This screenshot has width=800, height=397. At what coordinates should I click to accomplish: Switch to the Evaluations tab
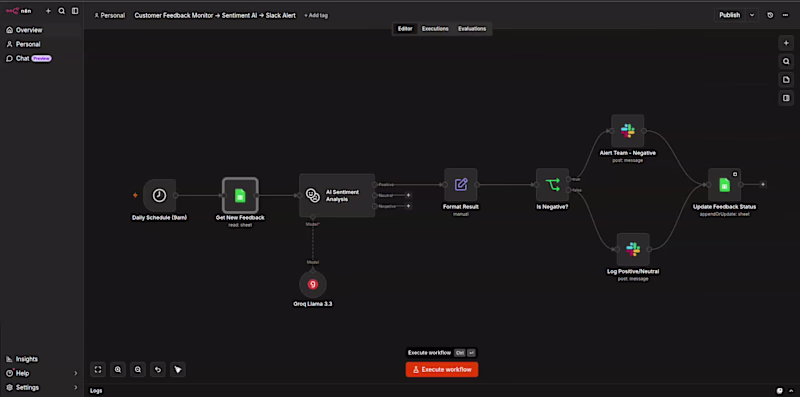[x=472, y=29]
